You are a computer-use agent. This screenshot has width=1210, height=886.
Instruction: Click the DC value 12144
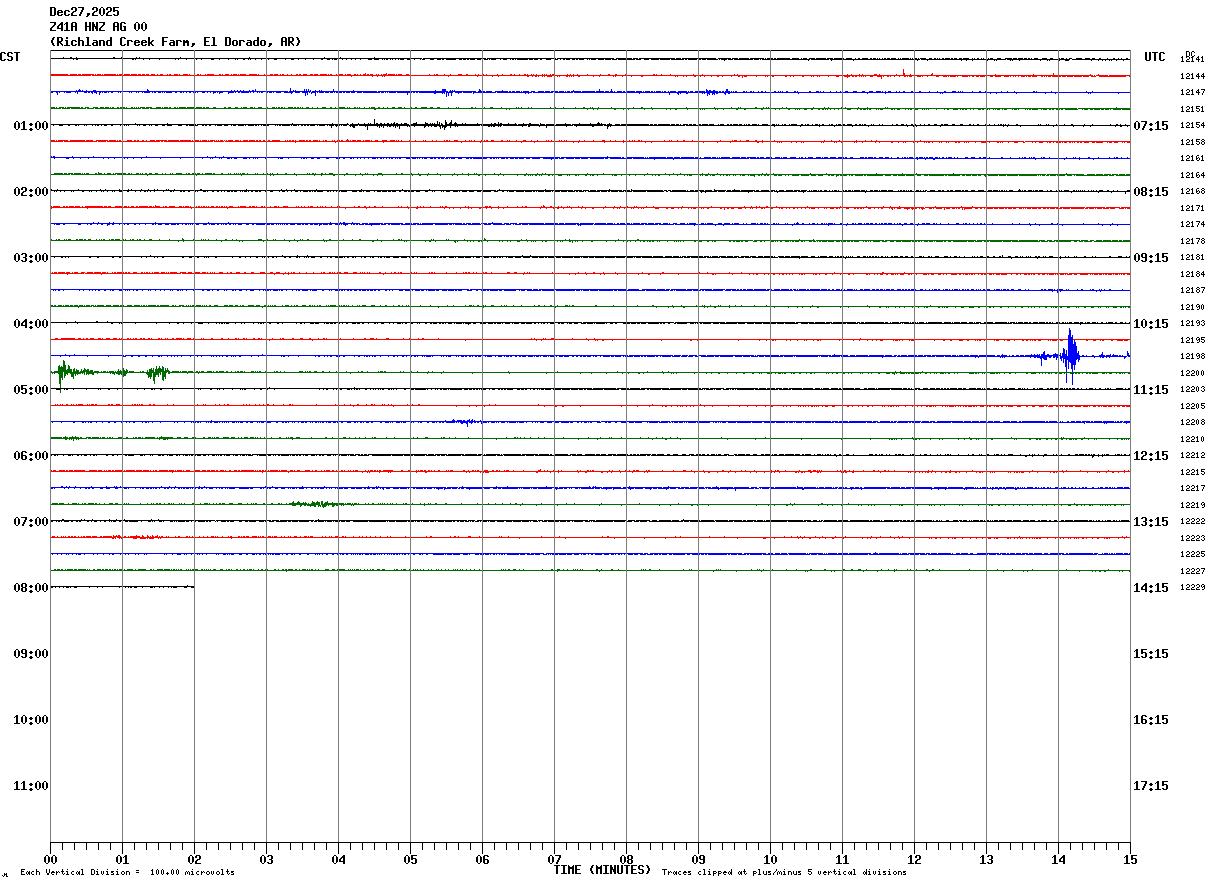pos(1192,76)
